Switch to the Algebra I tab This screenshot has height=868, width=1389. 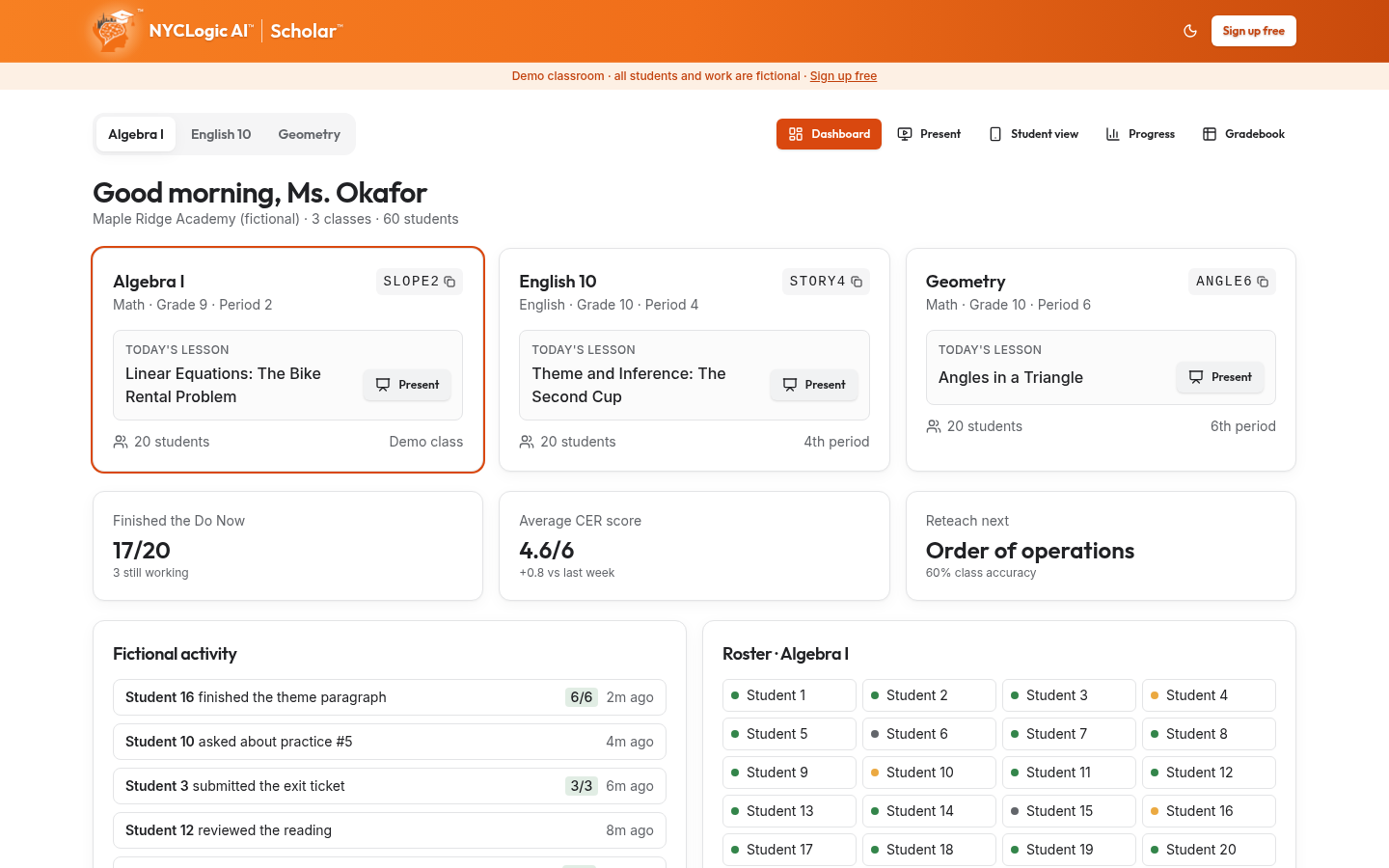click(136, 134)
